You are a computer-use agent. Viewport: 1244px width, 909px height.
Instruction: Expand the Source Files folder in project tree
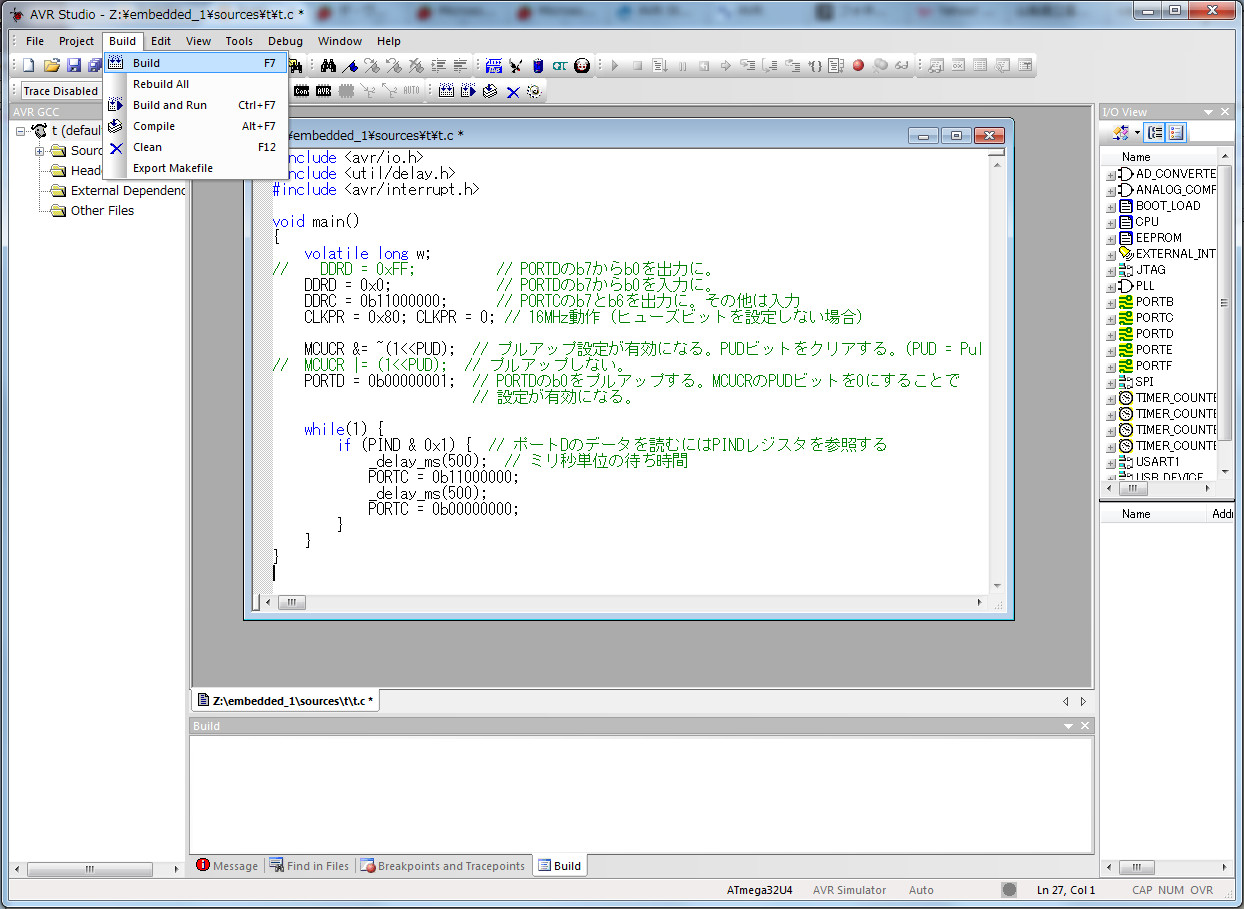point(40,151)
